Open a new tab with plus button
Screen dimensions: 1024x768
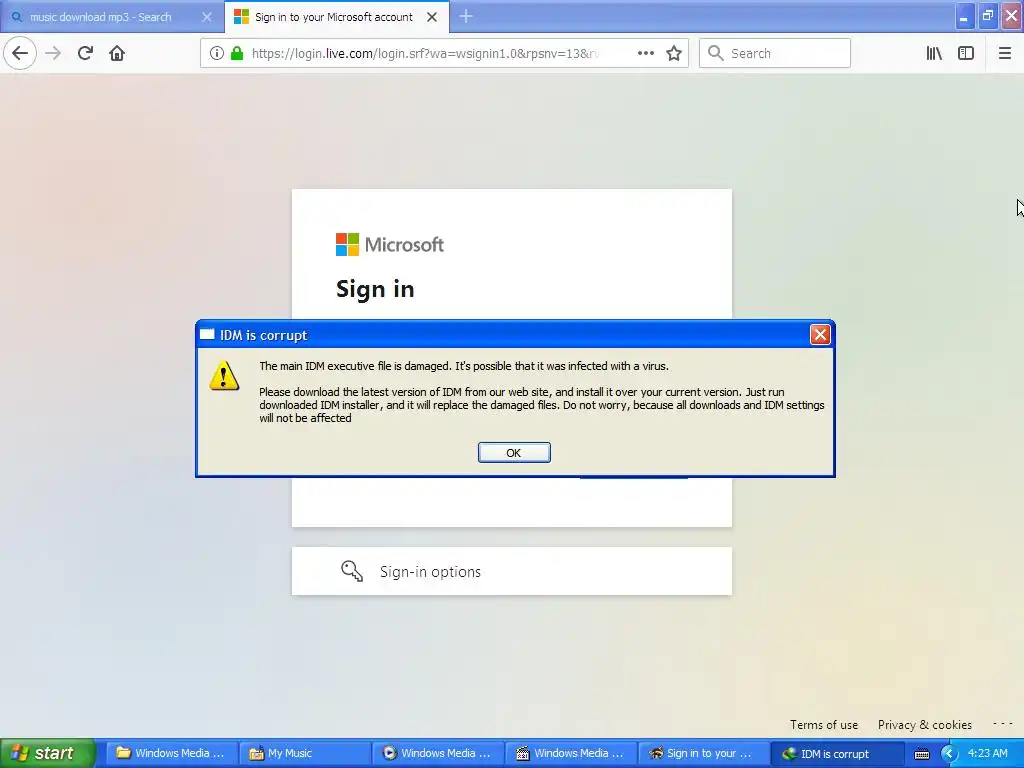tap(466, 16)
